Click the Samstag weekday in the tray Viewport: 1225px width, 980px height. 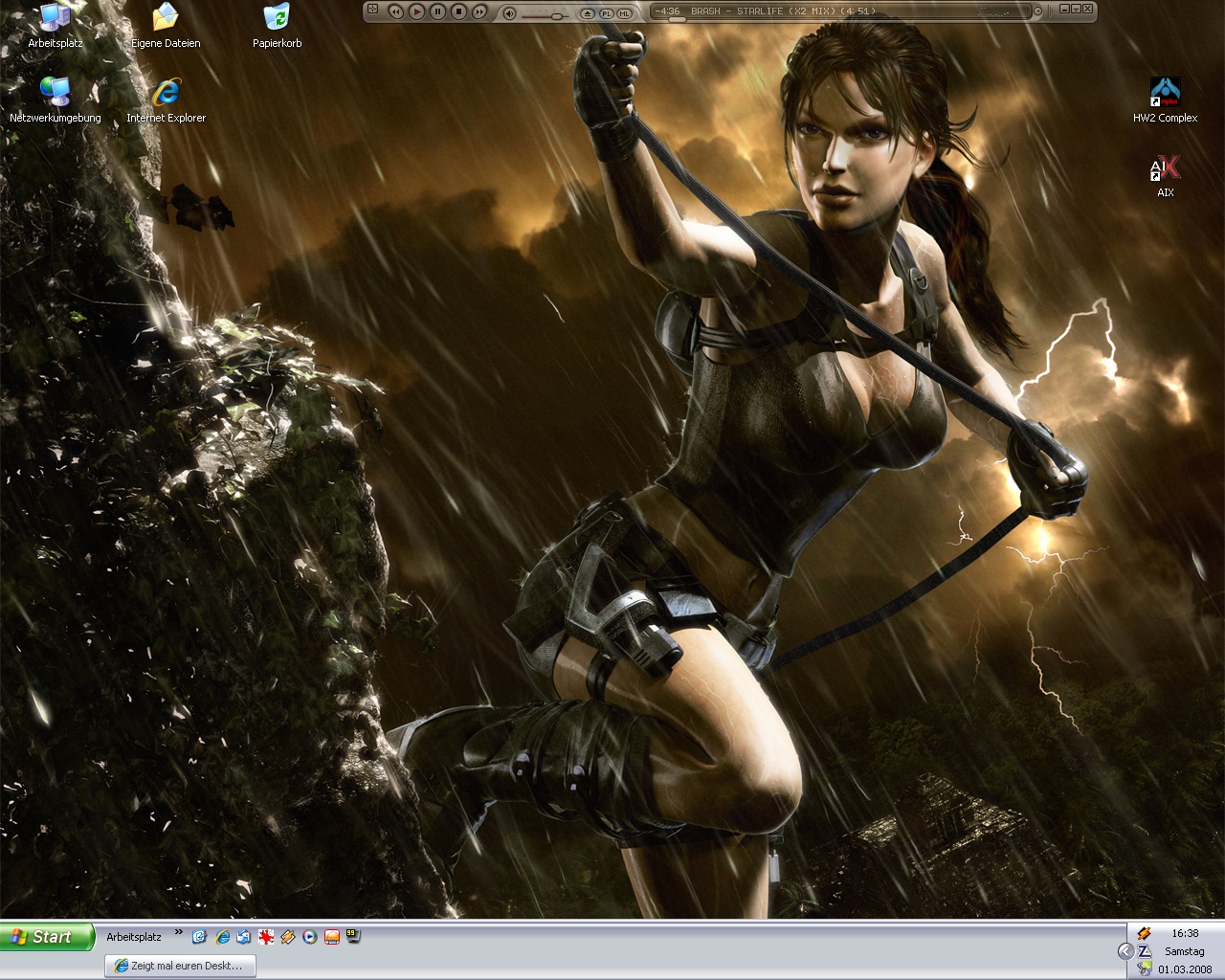1185,951
